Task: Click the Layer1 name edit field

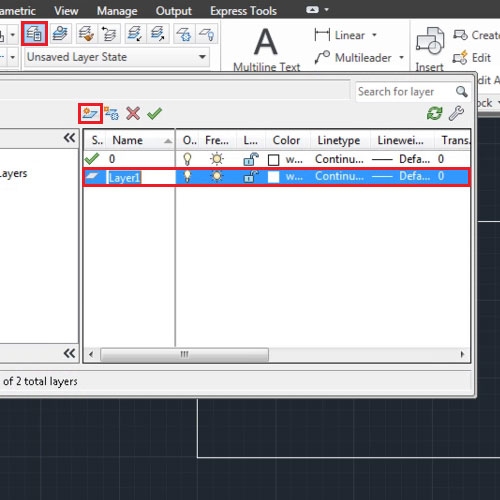Action: (141, 177)
